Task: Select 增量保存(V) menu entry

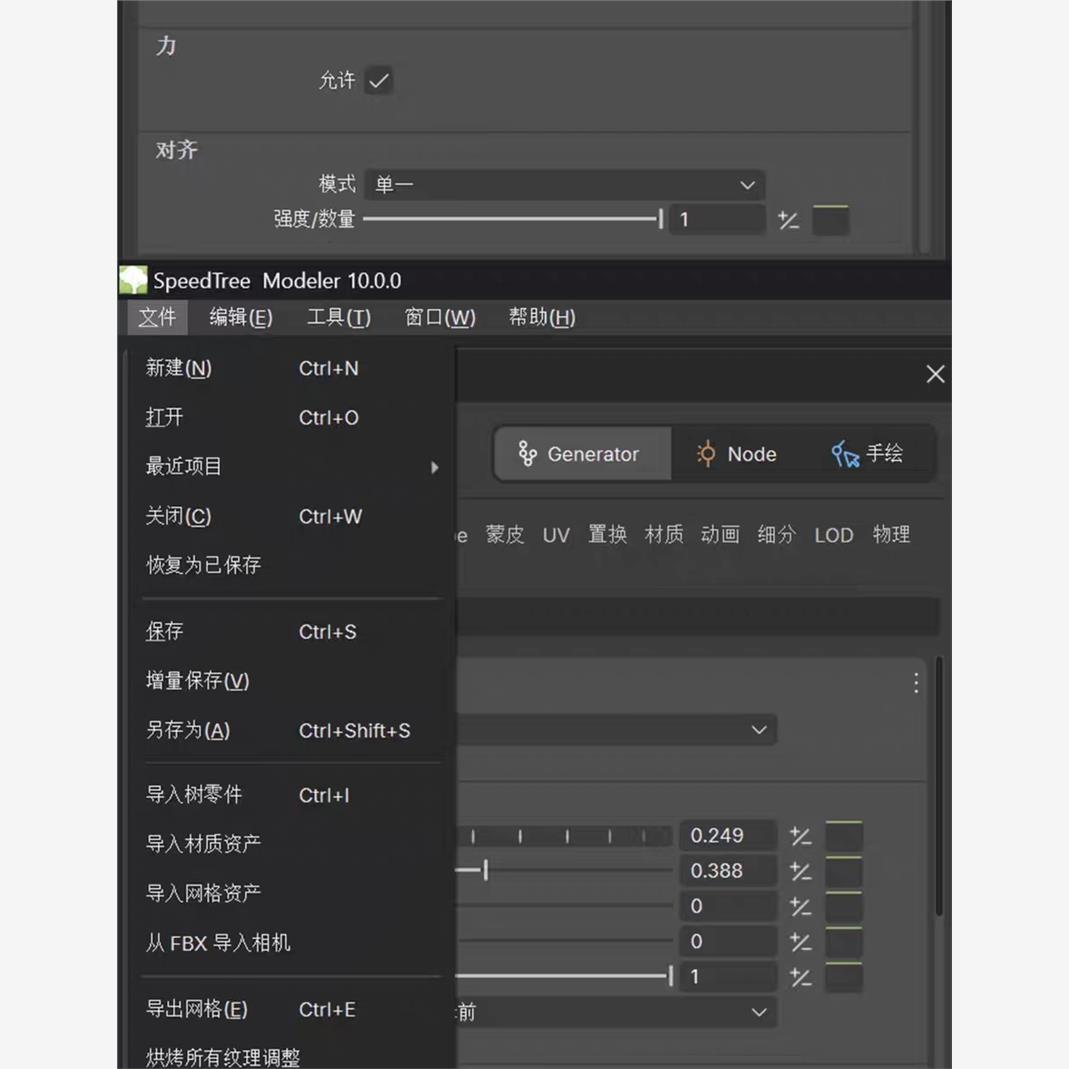Action: (x=292, y=680)
